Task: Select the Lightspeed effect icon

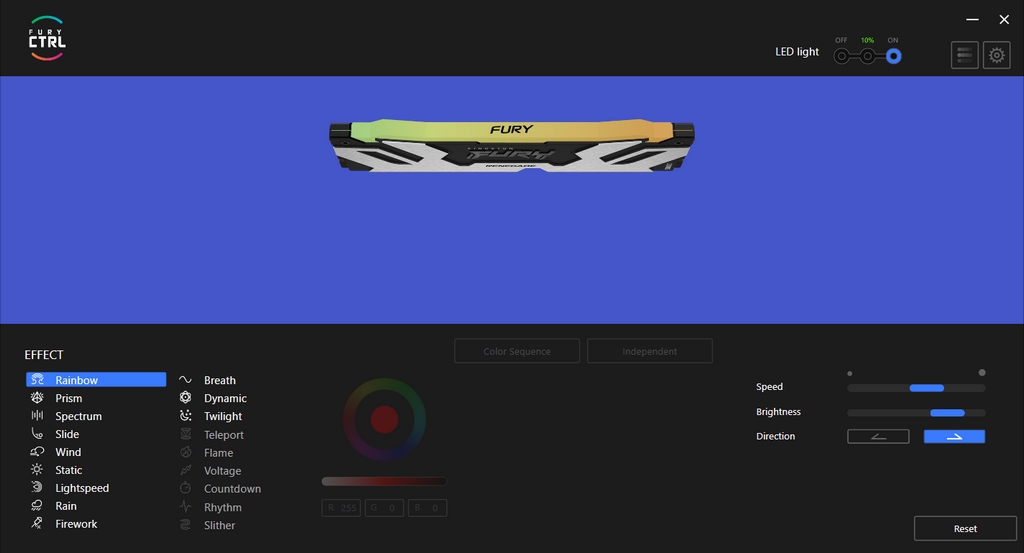Action: click(37, 487)
